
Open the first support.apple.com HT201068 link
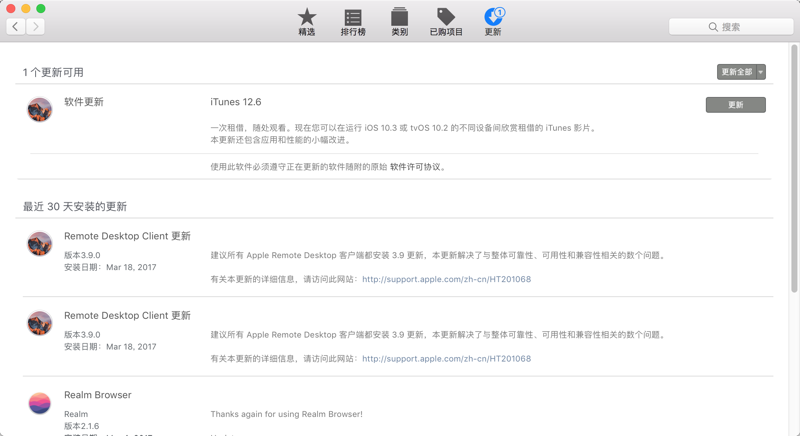[446, 279]
